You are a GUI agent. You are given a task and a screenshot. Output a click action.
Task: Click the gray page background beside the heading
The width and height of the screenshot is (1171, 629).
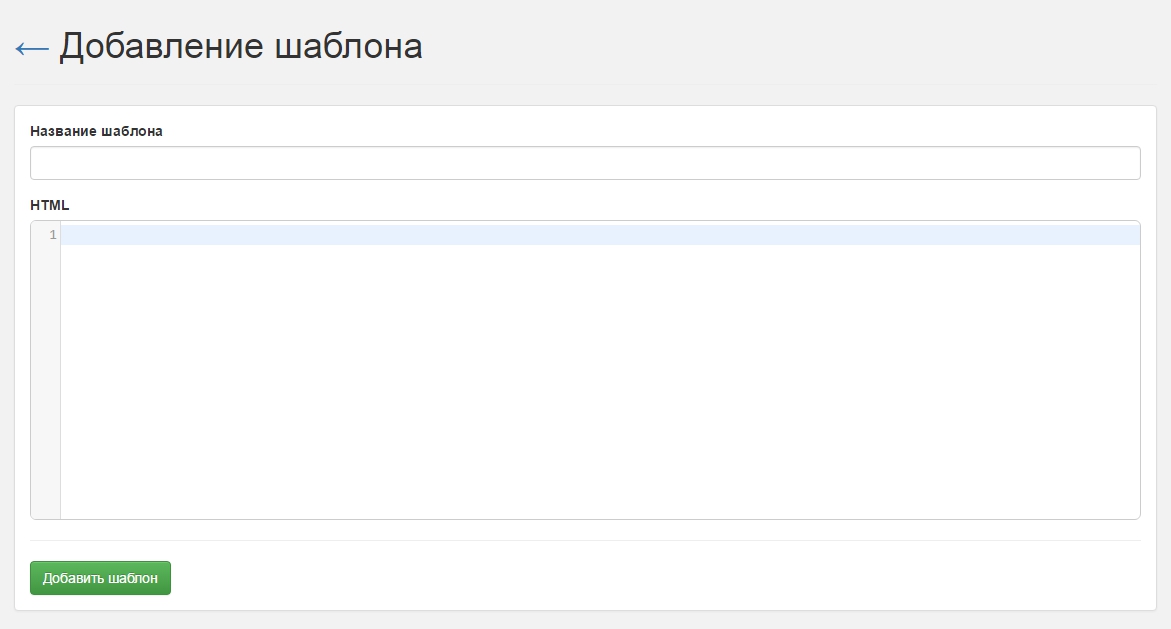[x=800, y=48]
